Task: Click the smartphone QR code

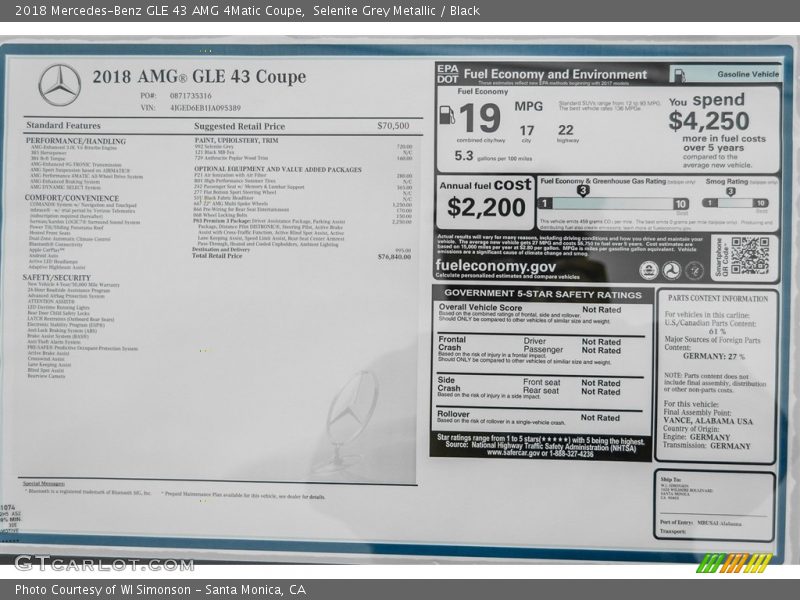Action: (x=749, y=256)
